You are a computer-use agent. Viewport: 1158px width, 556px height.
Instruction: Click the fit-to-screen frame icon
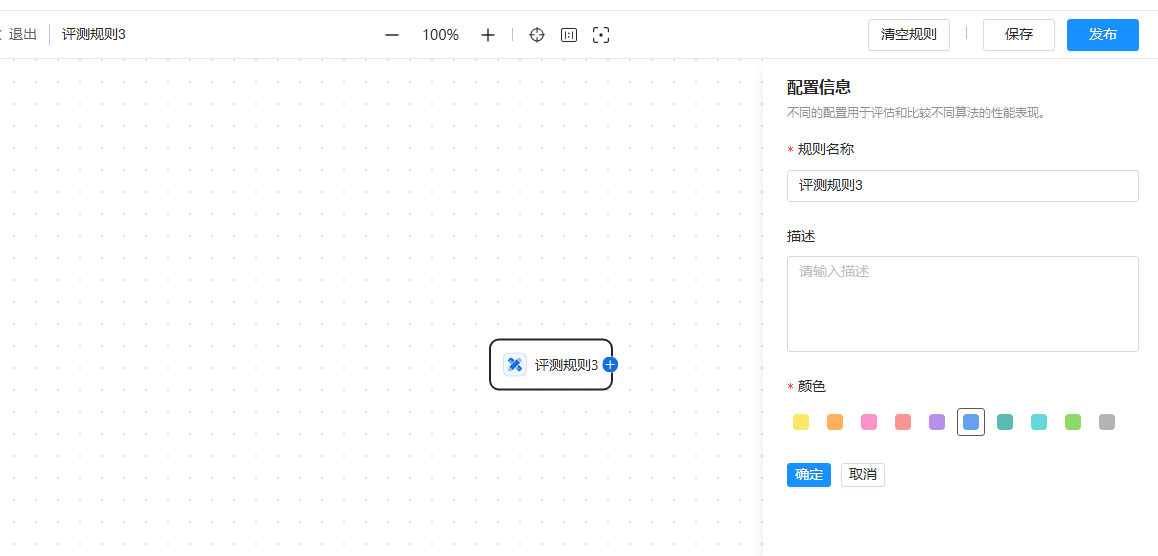tap(601, 35)
